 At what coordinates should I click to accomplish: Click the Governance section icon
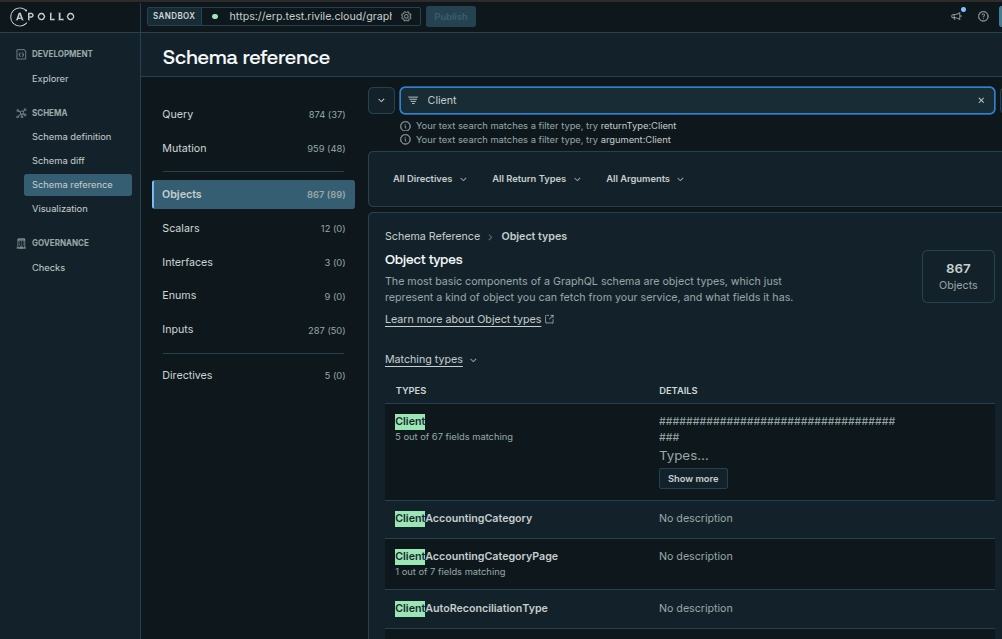[21, 243]
